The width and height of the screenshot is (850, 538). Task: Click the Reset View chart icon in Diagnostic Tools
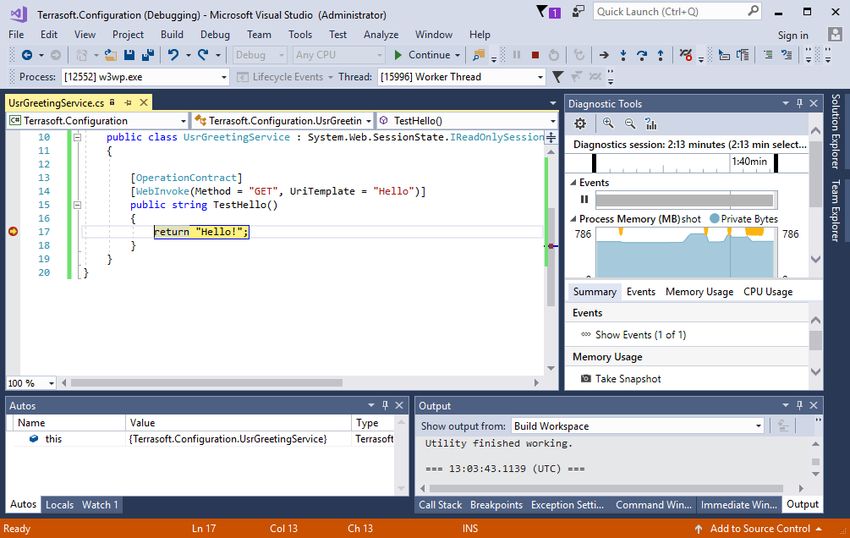pyautogui.click(x=651, y=124)
